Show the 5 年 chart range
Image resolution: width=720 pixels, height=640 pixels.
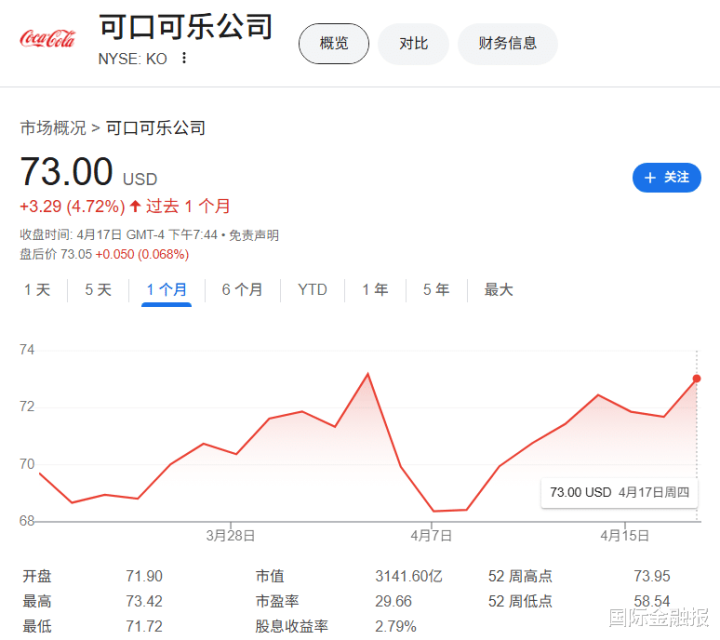pyautogui.click(x=436, y=290)
